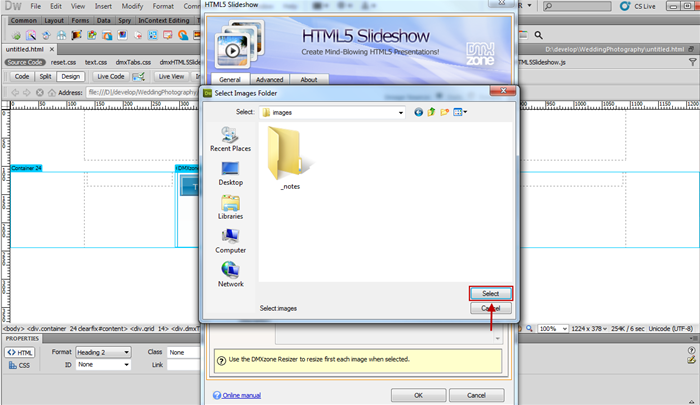Go back with the arrow in Select Images Folder
Viewport: 700px width, 405px height.
tap(418, 112)
